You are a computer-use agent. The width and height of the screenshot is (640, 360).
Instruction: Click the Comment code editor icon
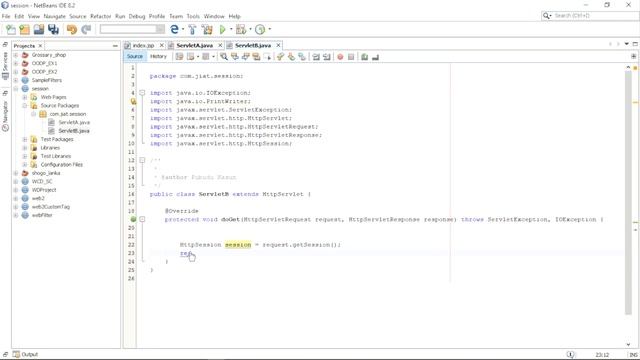tap(364, 57)
